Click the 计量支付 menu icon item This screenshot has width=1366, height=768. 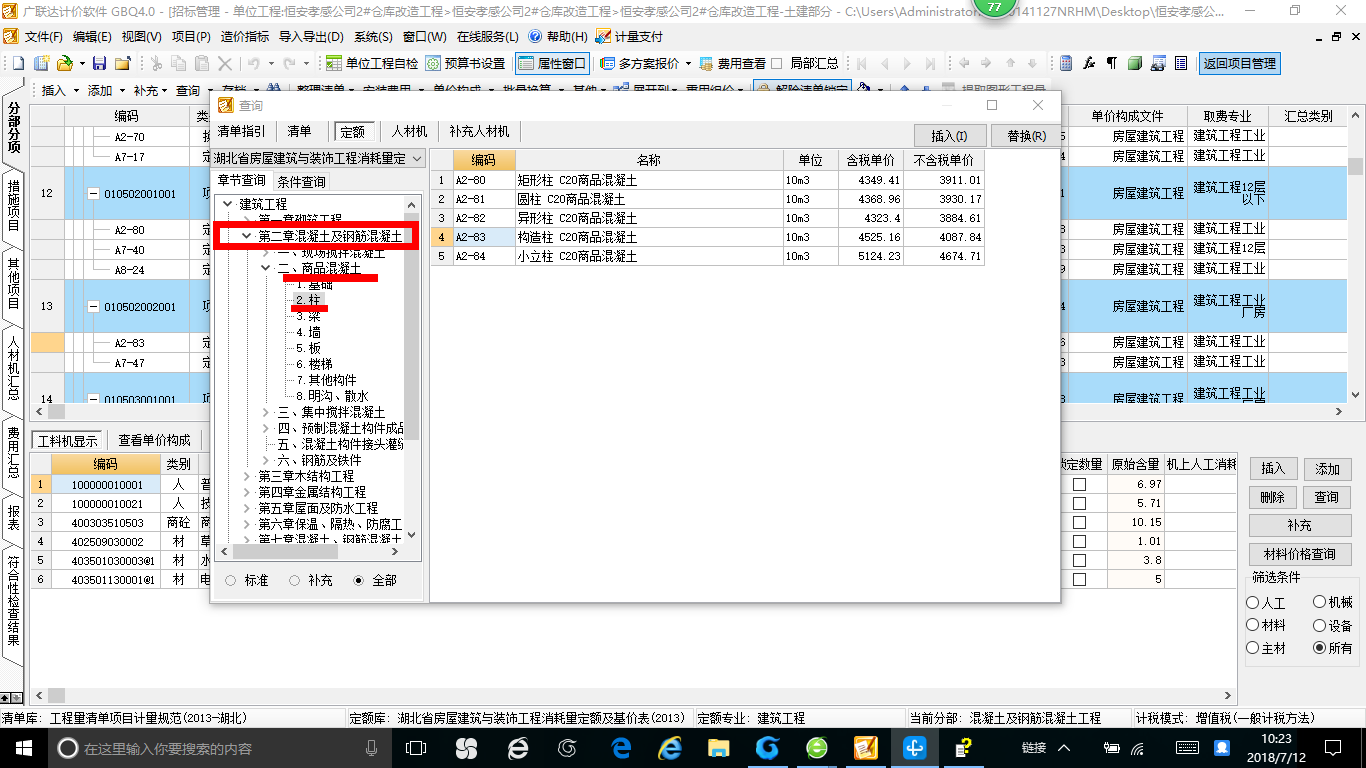629,36
